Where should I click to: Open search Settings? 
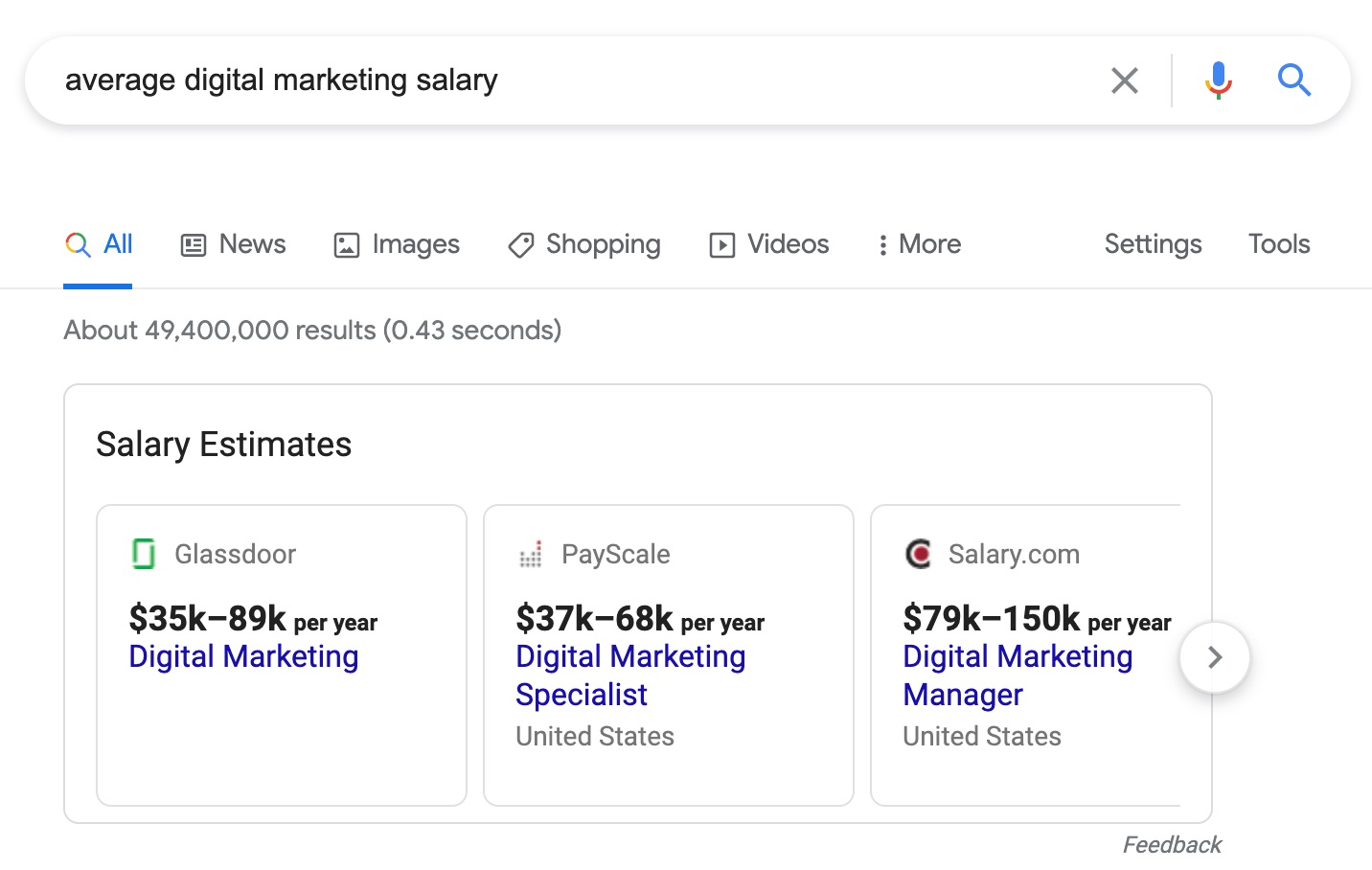[1153, 244]
